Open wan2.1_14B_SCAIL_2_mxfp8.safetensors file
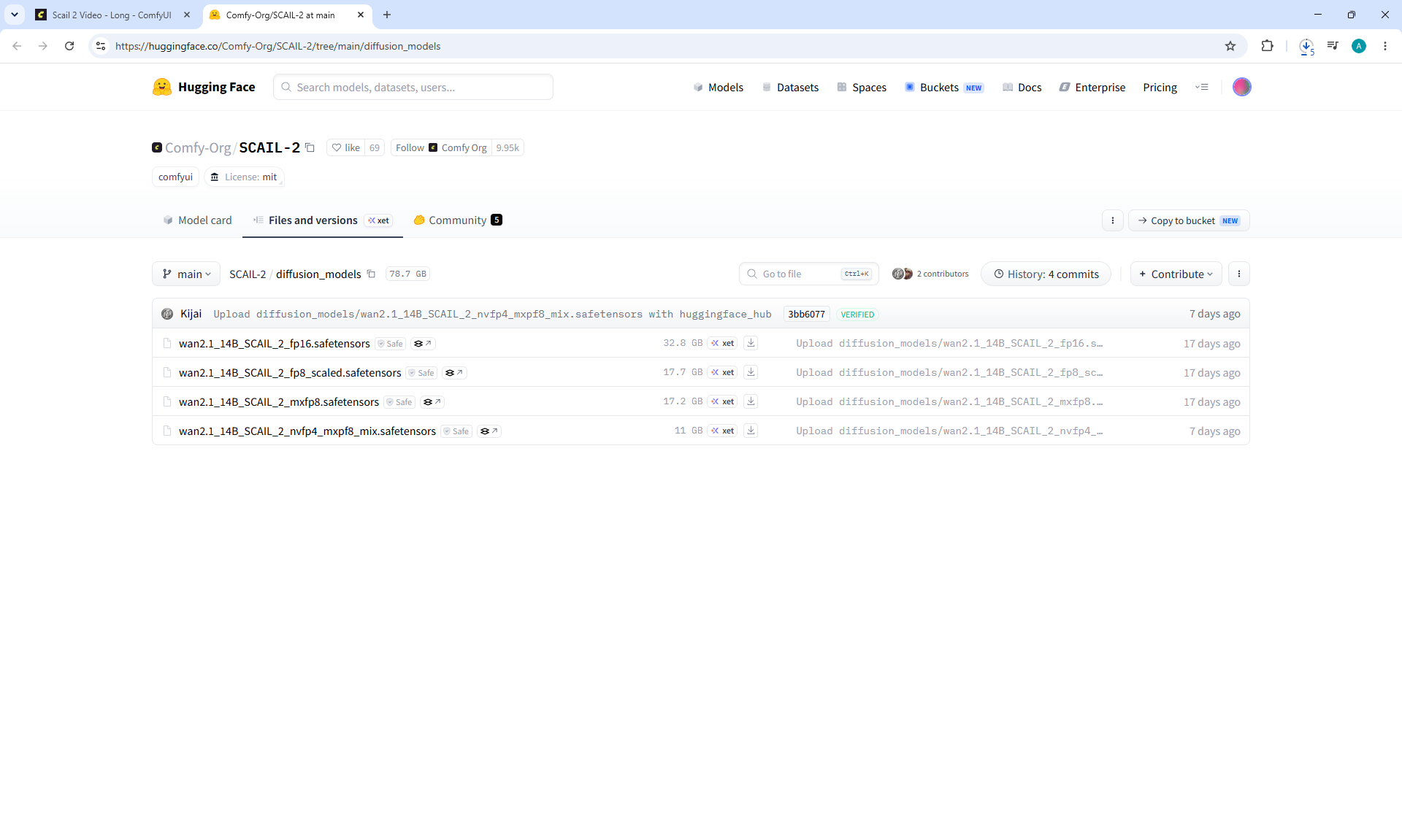This screenshot has height=840, width=1402. tap(279, 401)
